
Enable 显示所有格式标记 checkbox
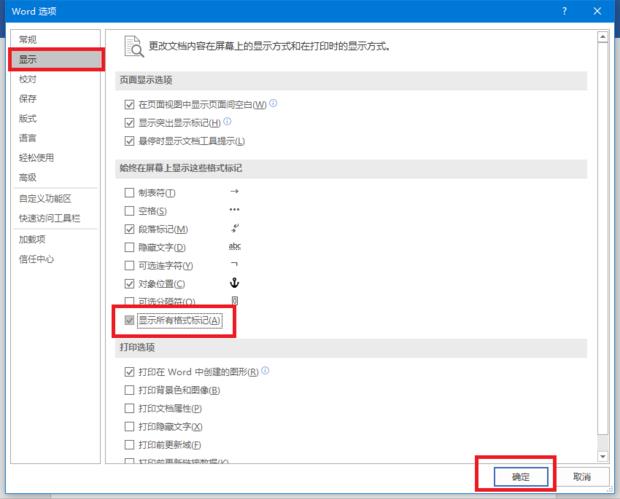coord(128,320)
